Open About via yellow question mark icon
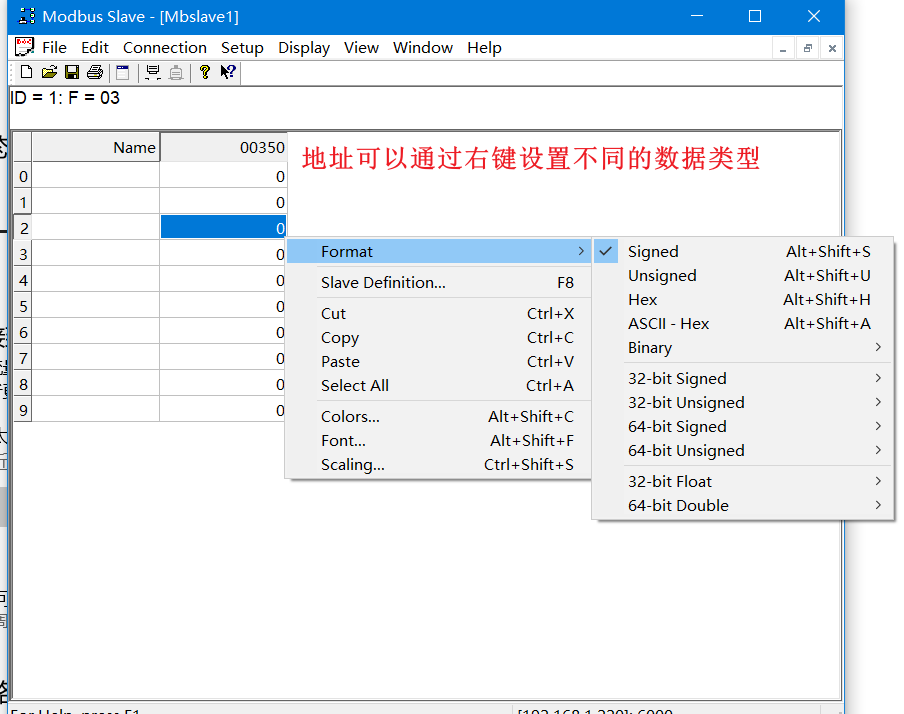904x714 pixels. 204,72
